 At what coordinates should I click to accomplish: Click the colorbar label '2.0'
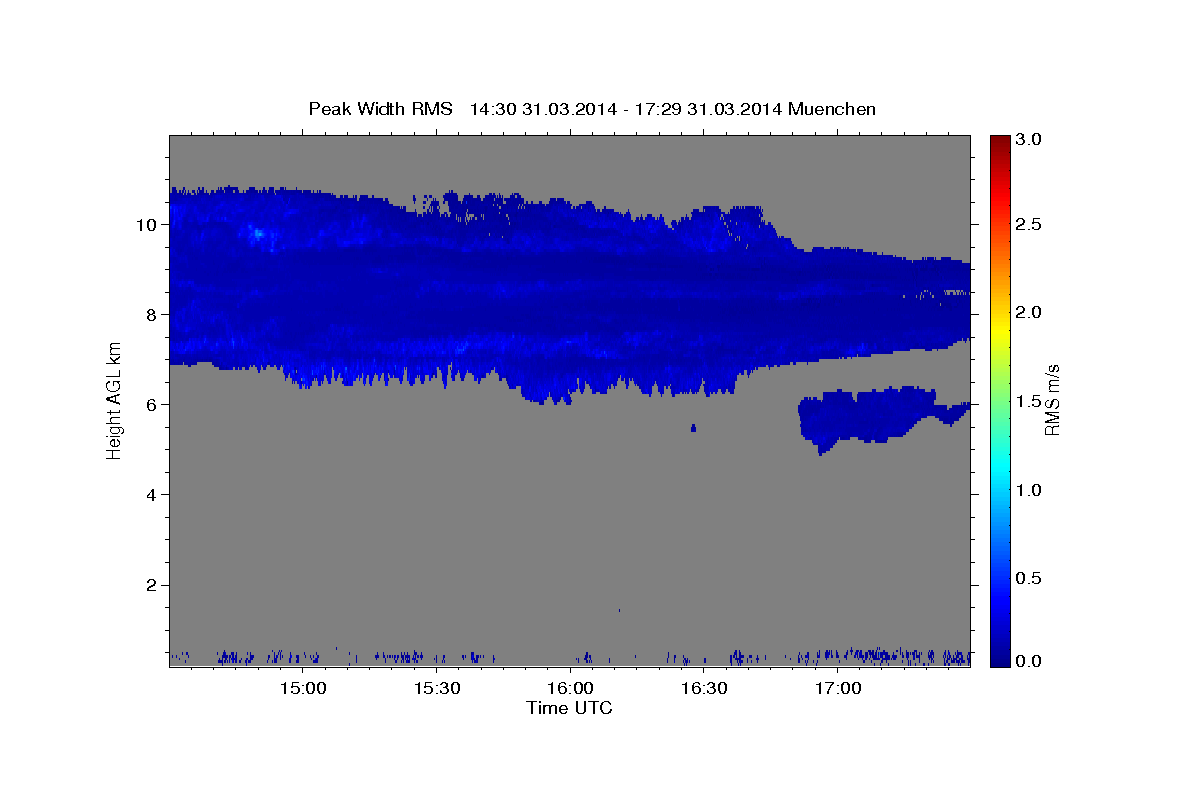[1029, 312]
